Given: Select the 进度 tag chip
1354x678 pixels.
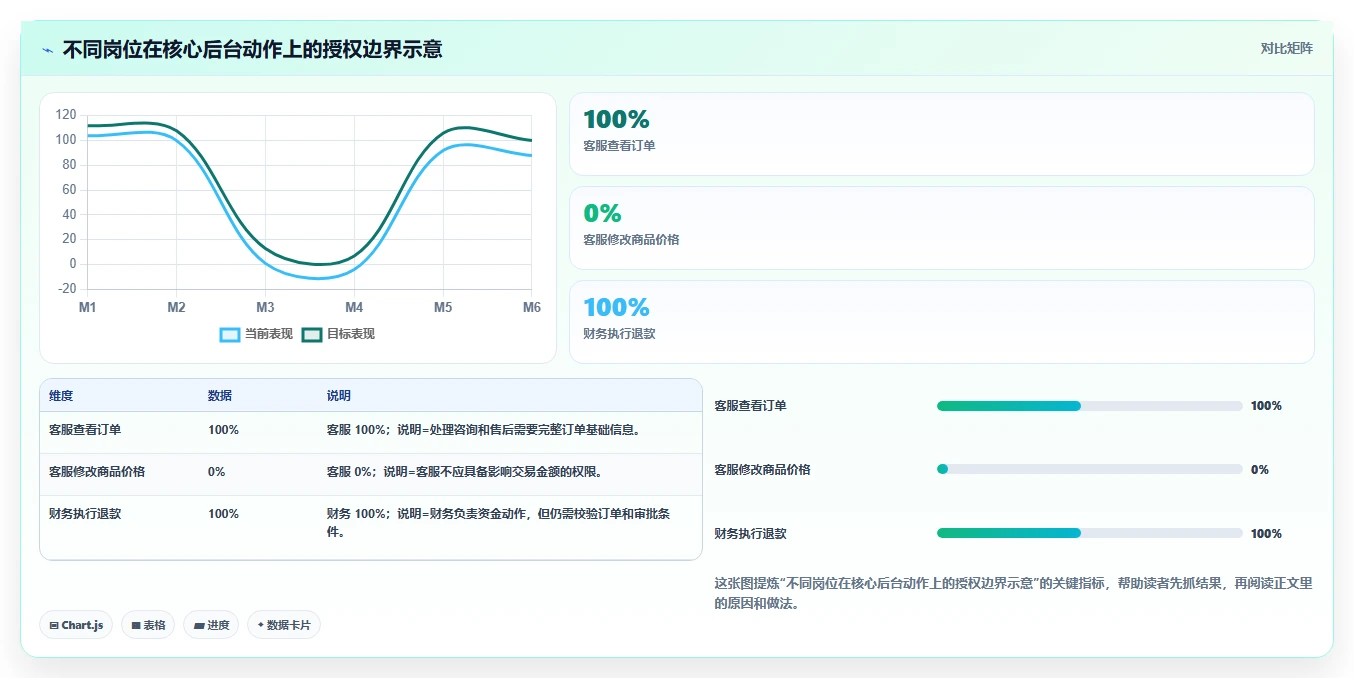Looking at the screenshot, I should tap(211, 625).
